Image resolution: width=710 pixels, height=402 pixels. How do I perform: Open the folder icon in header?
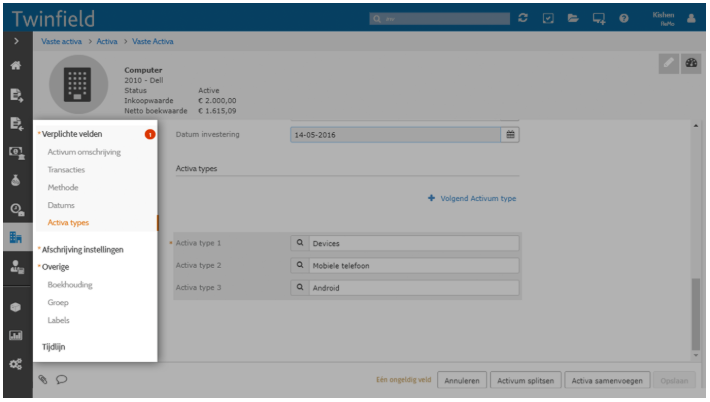tap(574, 18)
